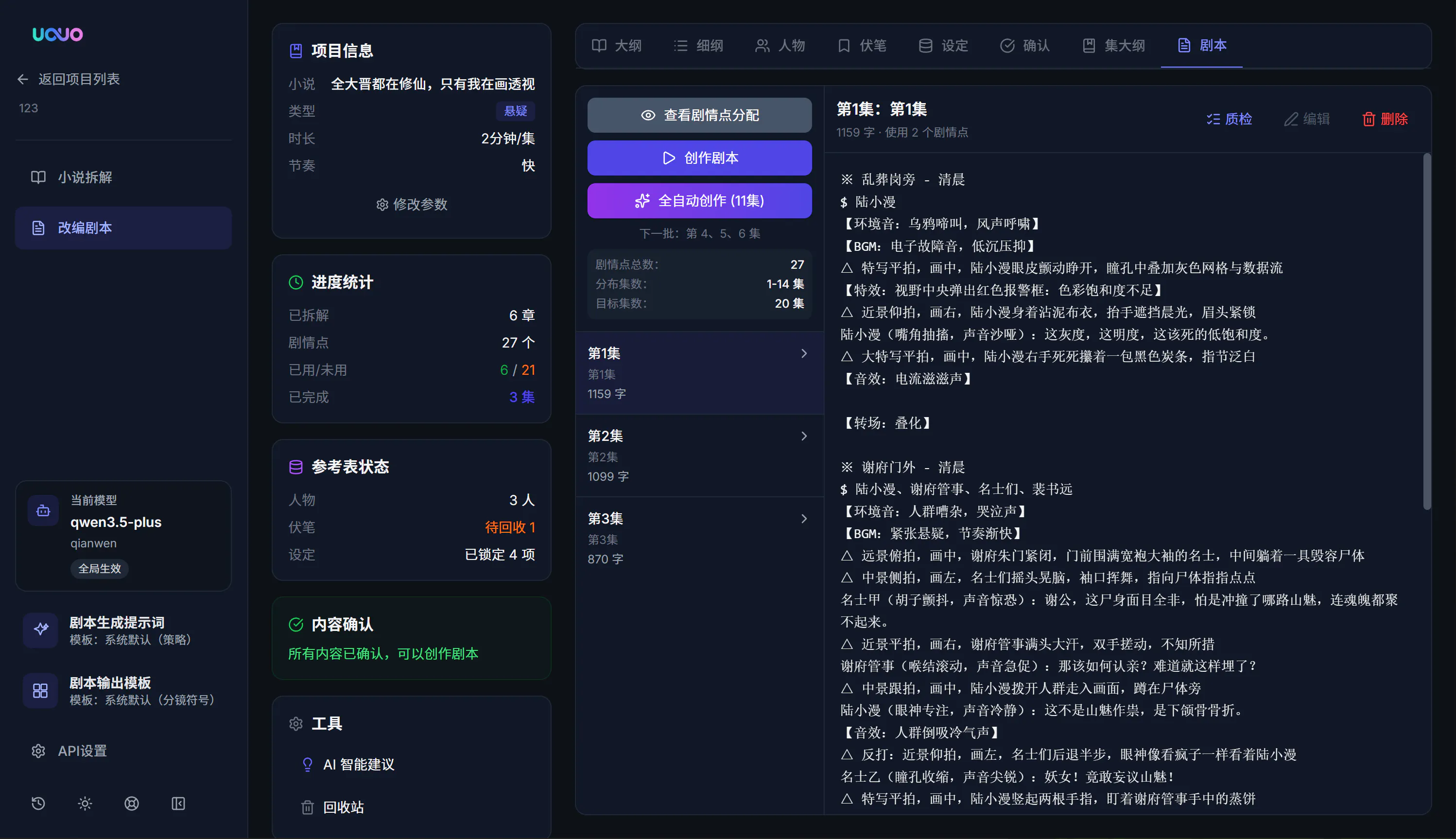The width and height of the screenshot is (1456, 839).
Task: Open the history icon at sidebar bottom
Action: (x=38, y=804)
